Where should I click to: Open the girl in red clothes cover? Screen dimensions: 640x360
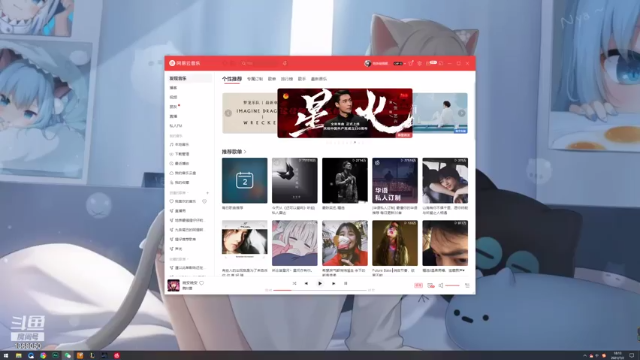(x=345, y=243)
